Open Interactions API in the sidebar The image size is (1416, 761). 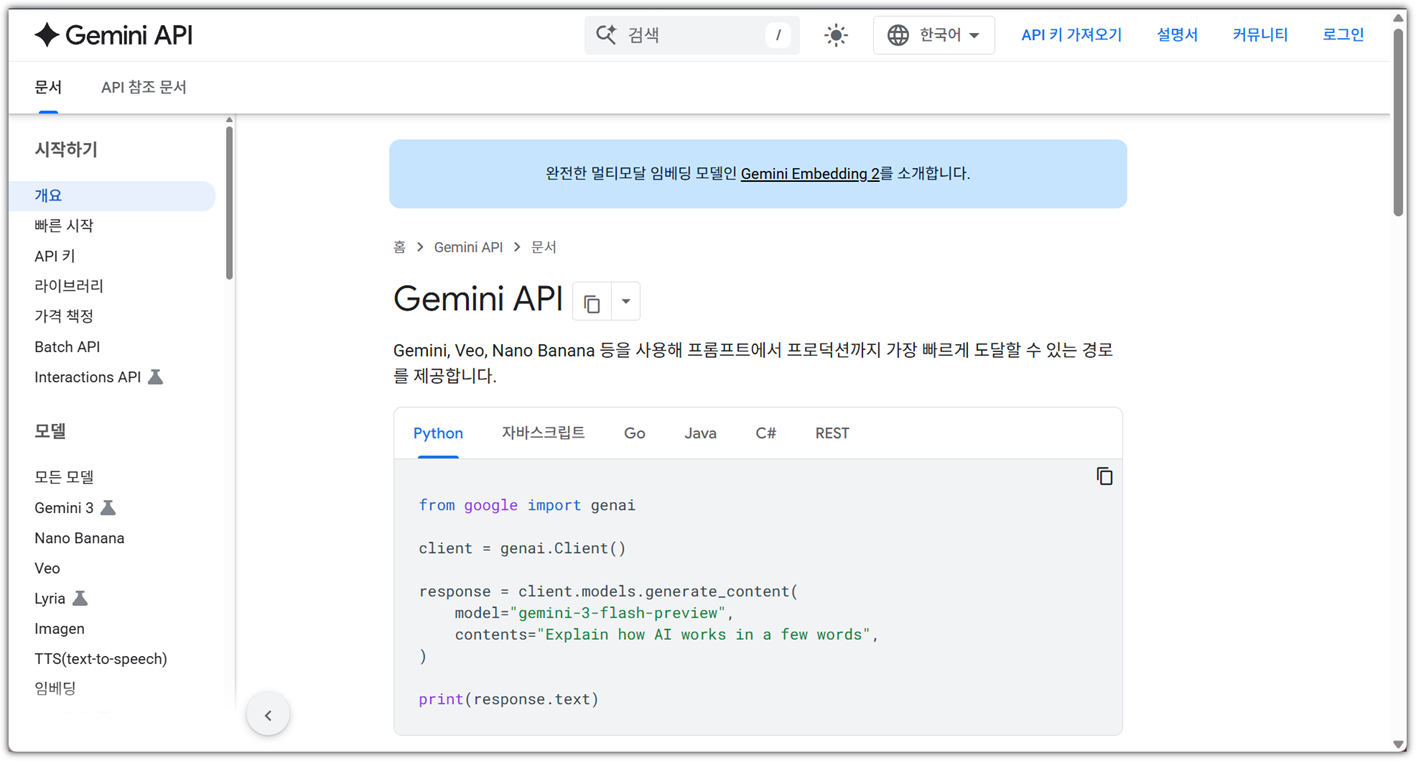[x=88, y=377]
